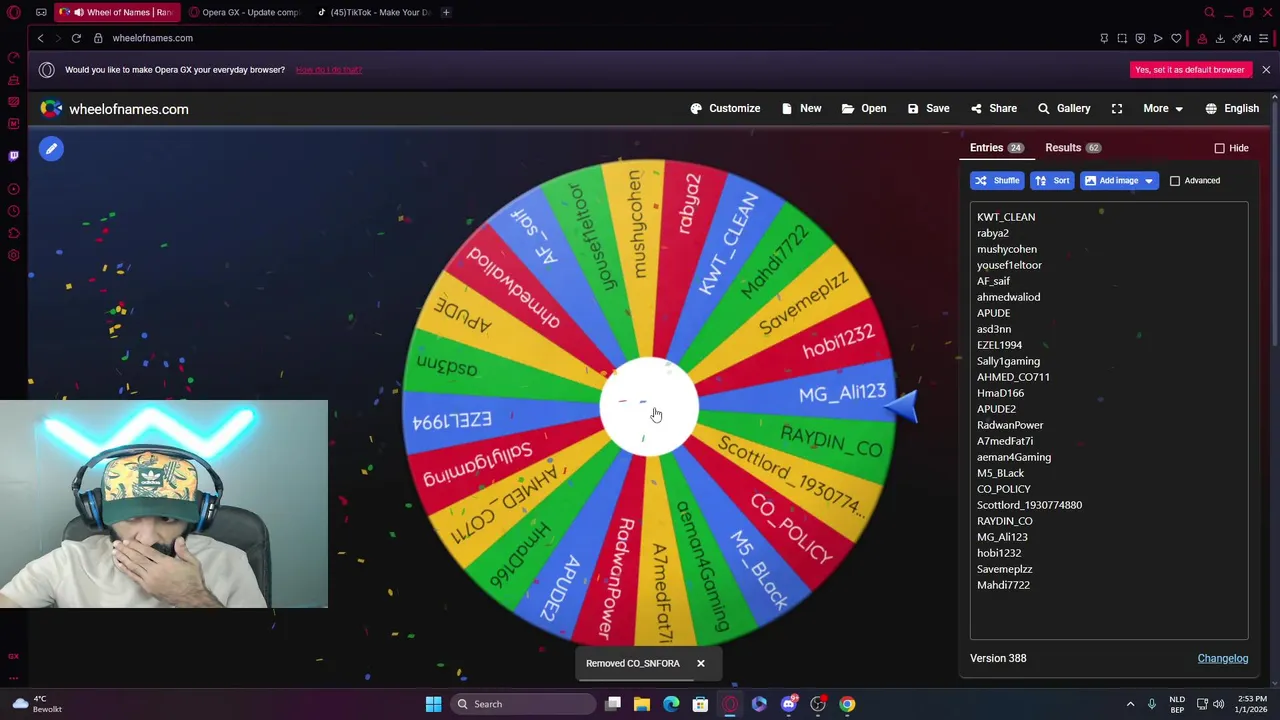The height and width of the screenshot is (720, 1280).
Task: Share the wheel
Action: 993,108
